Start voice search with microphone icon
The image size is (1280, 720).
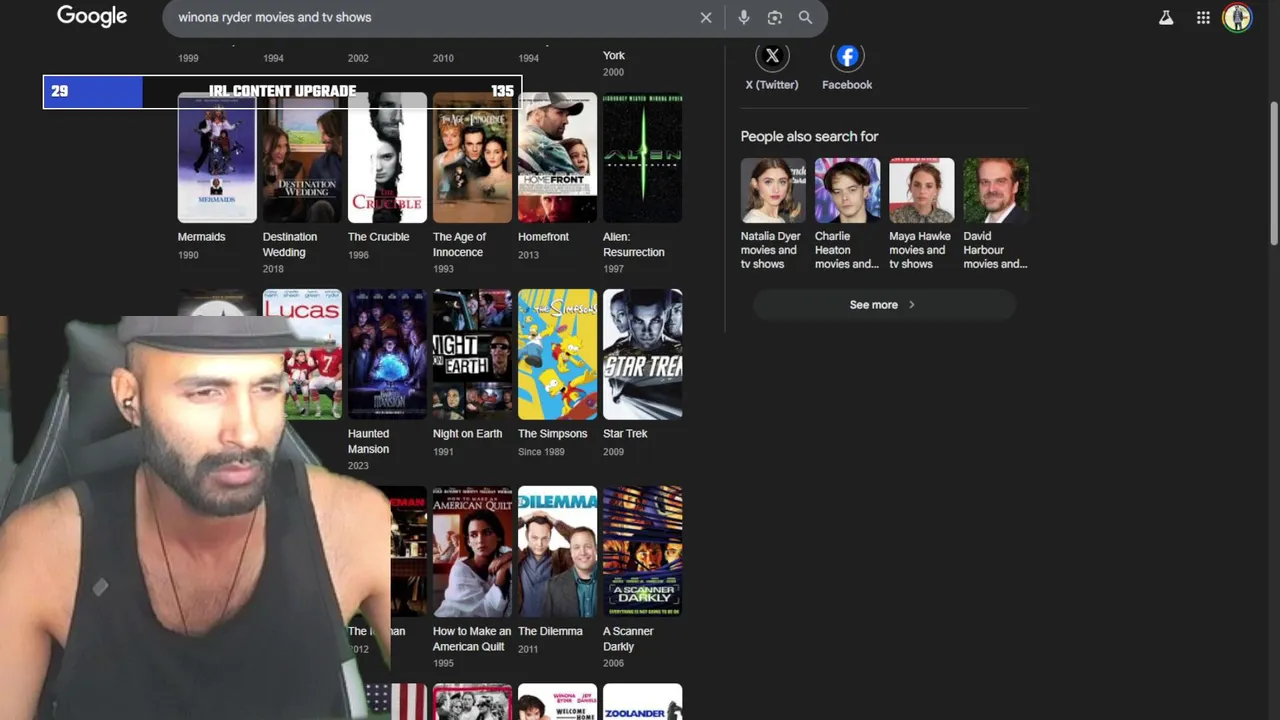[x=743, y=17]
